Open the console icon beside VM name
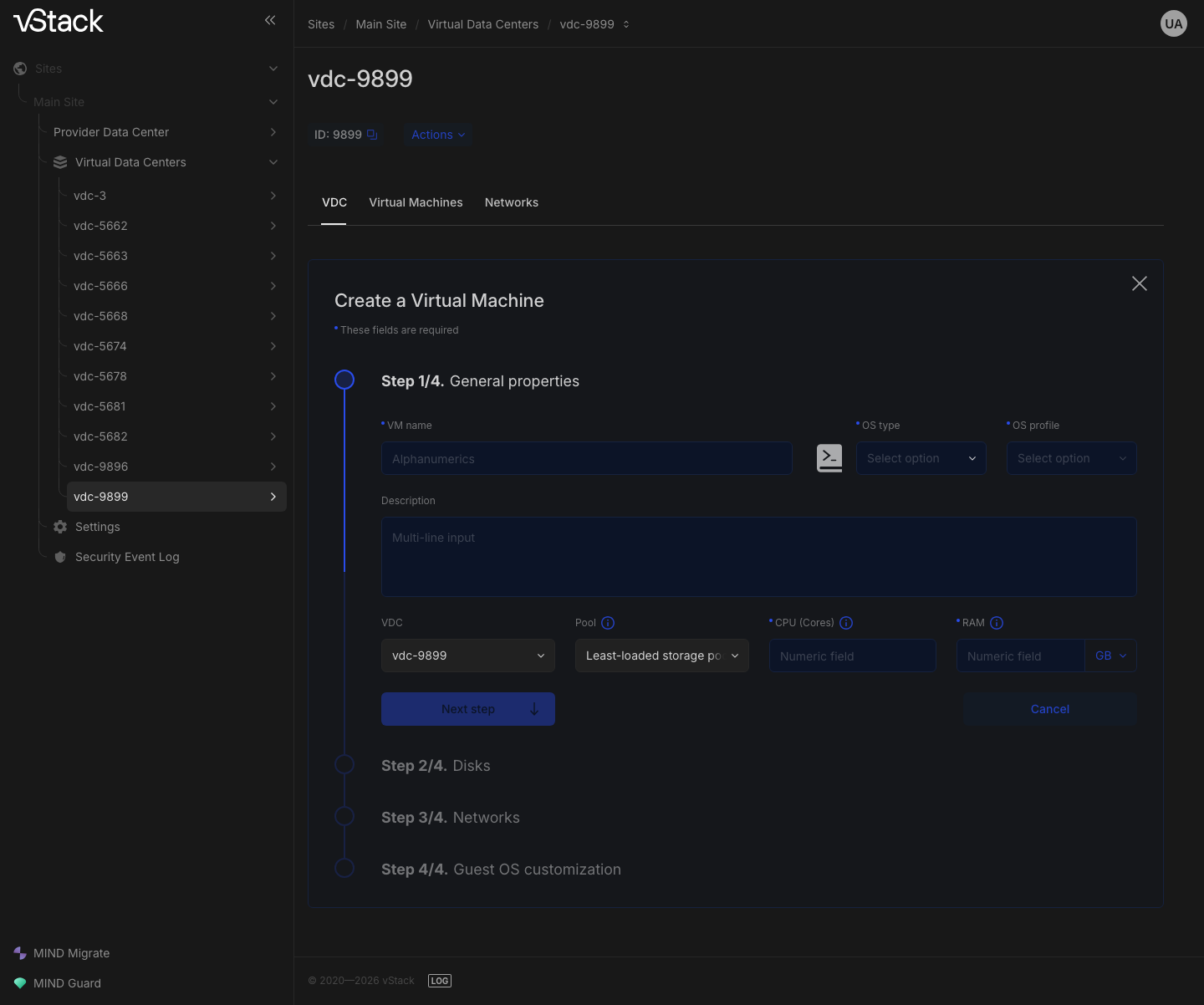Viewport: 1204px width, 1005px height. coord(829,458)
